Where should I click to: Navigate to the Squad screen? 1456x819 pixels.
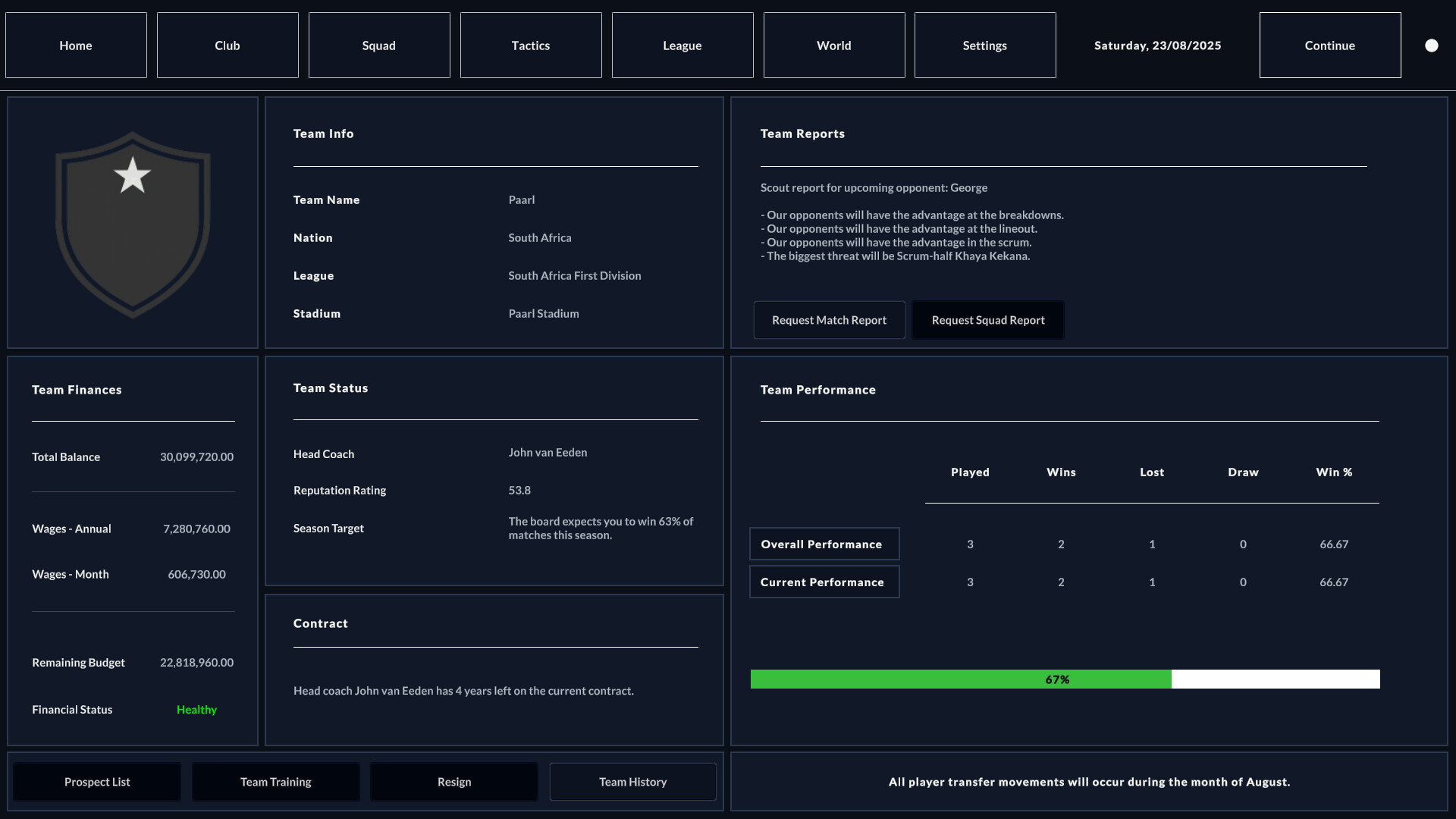click(378, 45)
